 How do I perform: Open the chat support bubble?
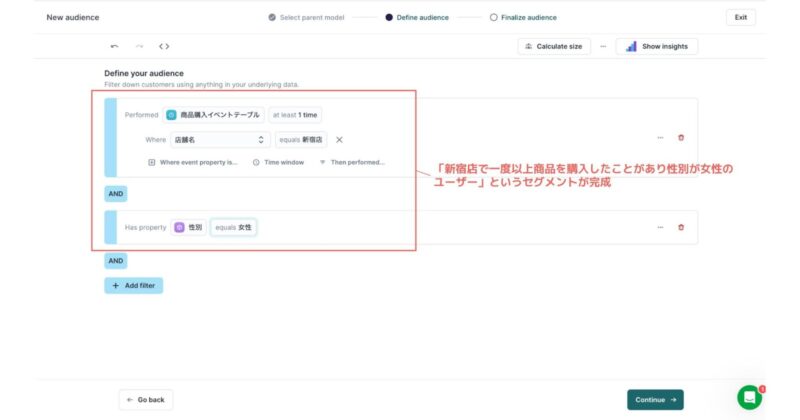[749, 397]
